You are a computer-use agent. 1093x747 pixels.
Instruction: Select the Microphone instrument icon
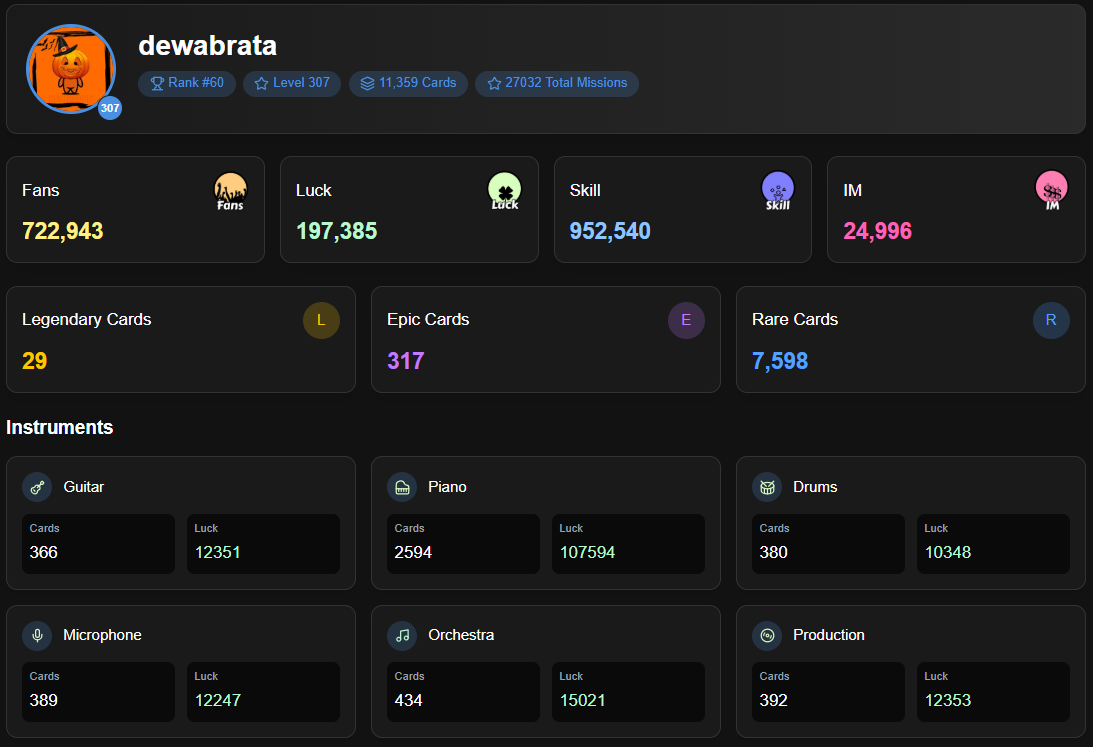(37, 635)
